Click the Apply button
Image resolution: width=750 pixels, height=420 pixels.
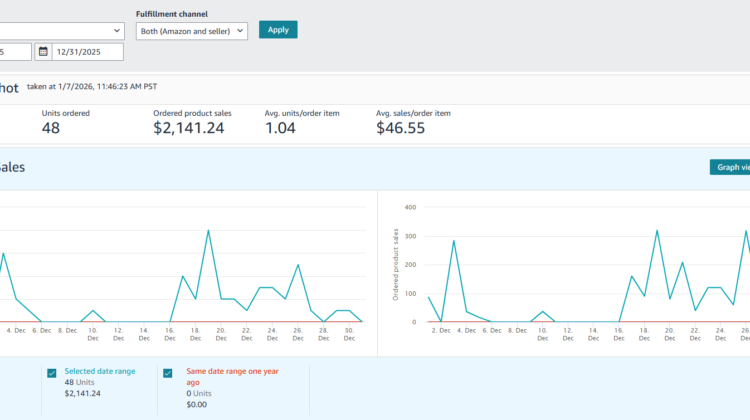(278, 30)
